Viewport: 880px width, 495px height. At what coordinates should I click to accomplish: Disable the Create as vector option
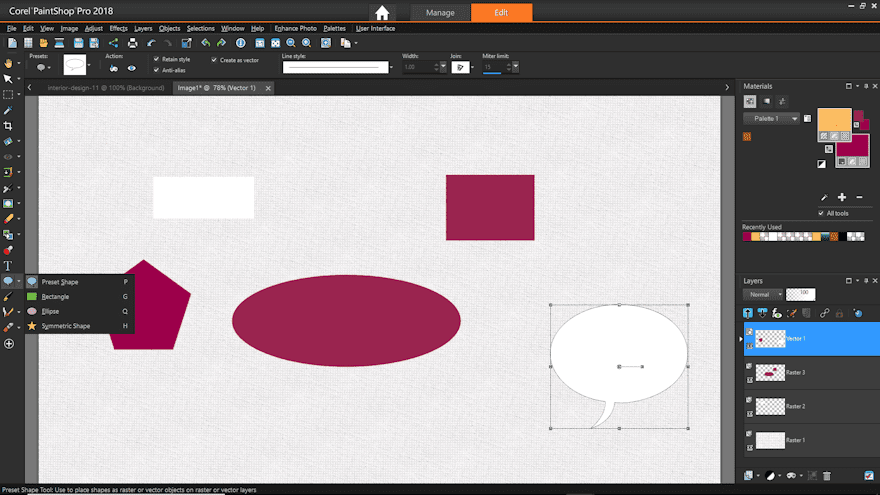pos(214,59)
